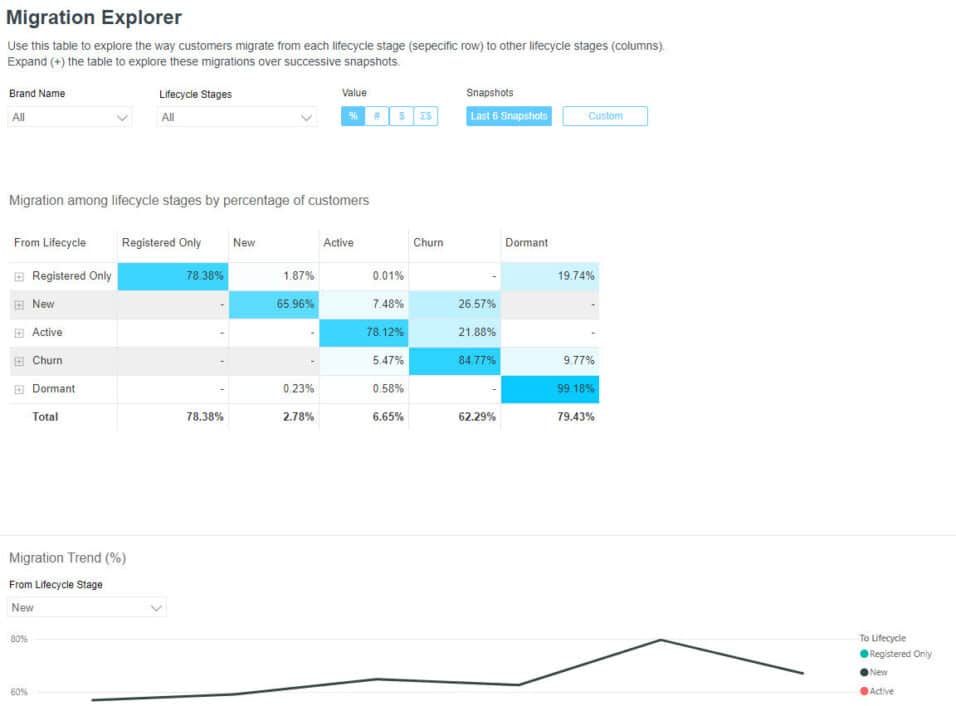Open the From Lifecycle Stage dropdown
This screenshot has width=956, height=706.
coord(86,607)
